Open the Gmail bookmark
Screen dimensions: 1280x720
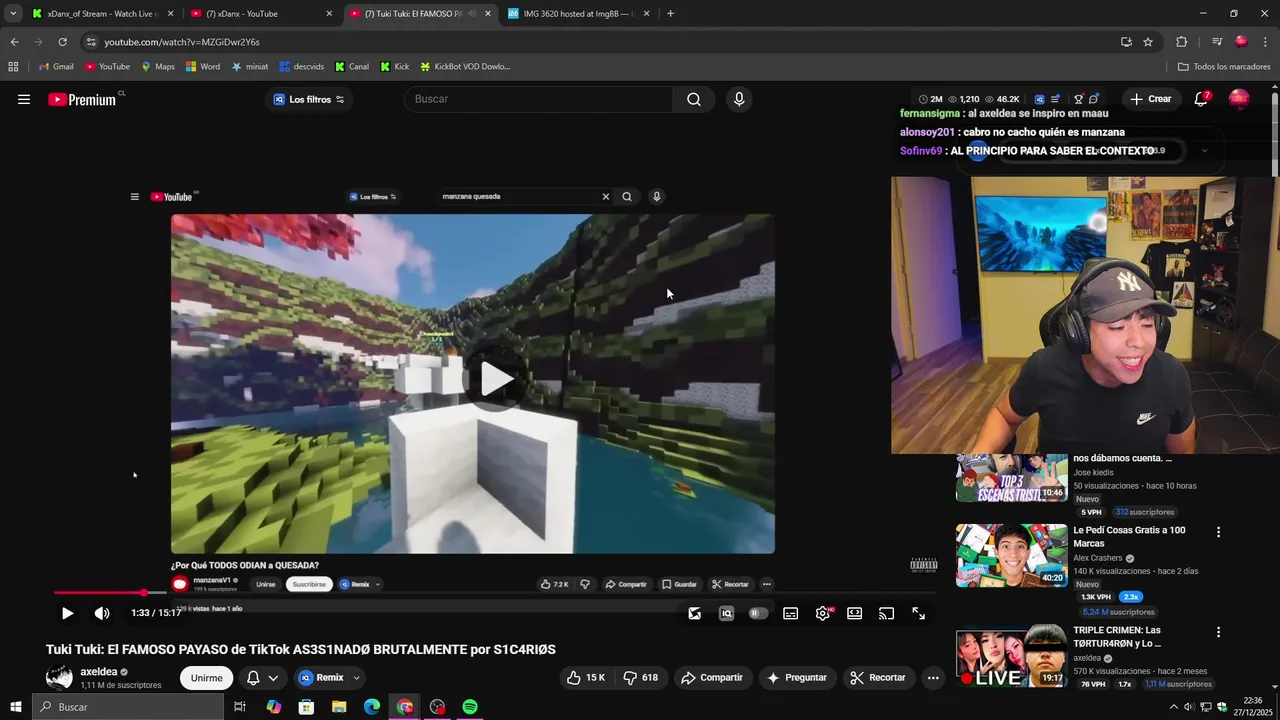(56, 67)
